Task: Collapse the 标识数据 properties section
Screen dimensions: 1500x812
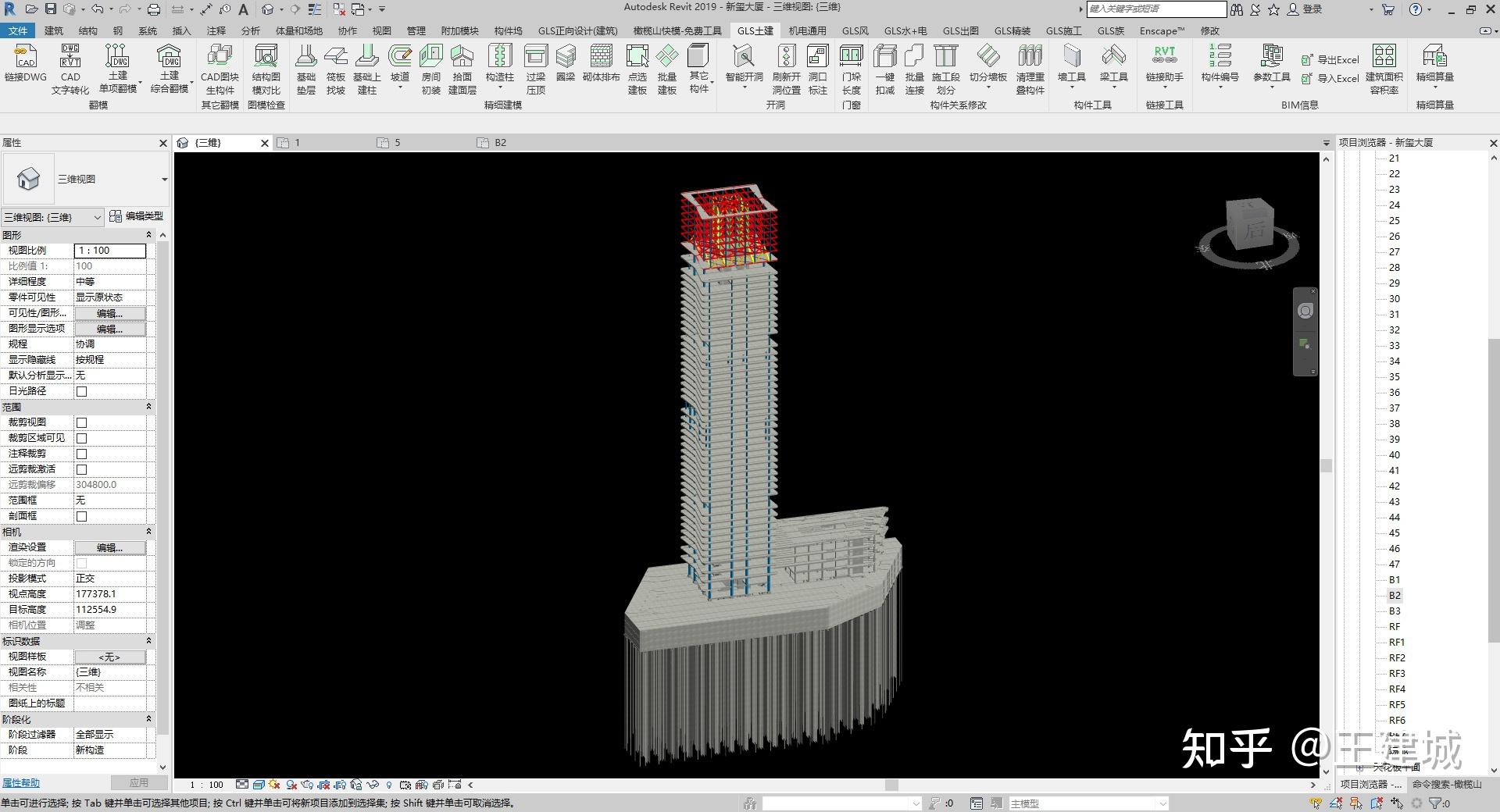Action: 148,641
